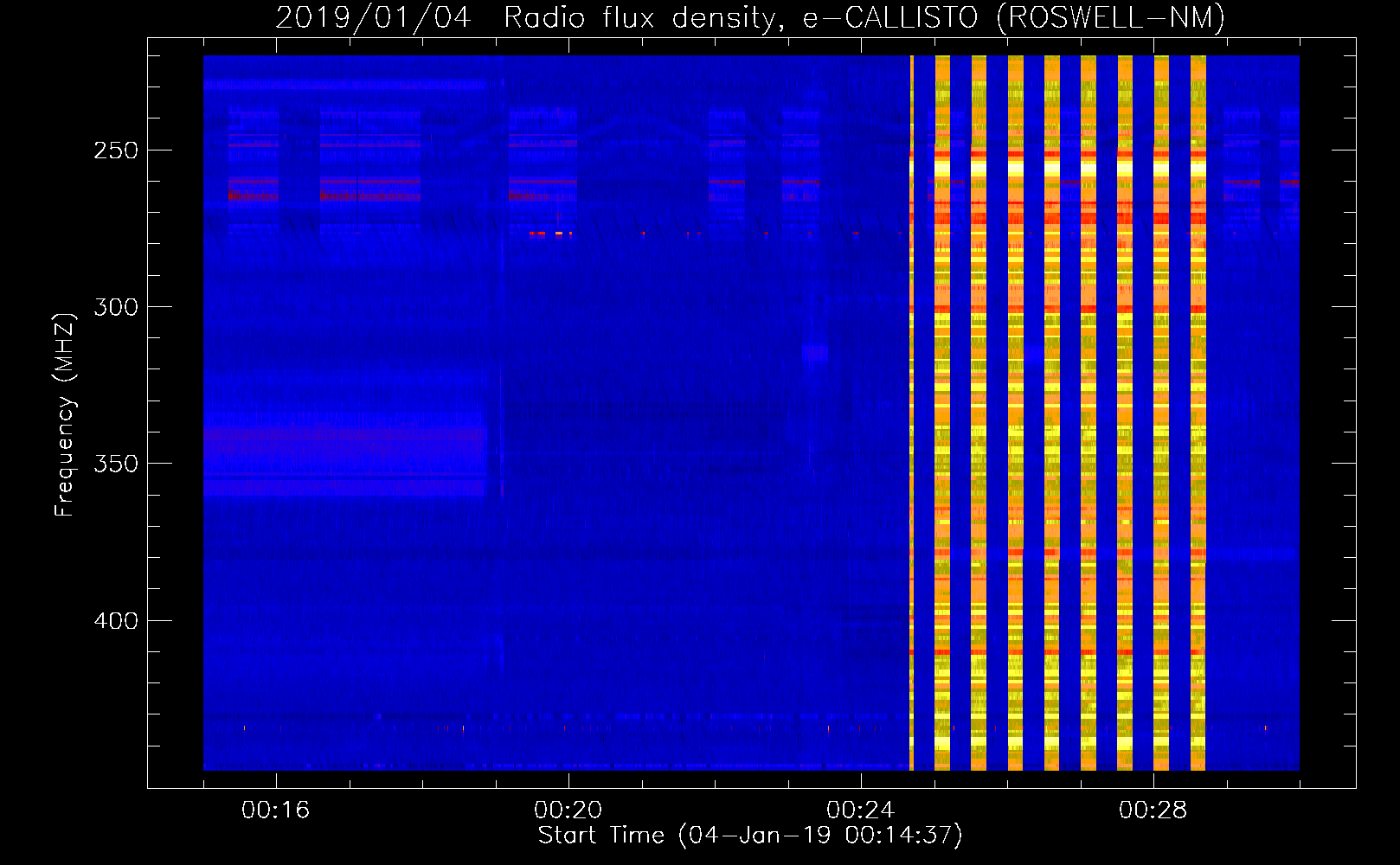Click the 'Start Time (04-Jan-19 00:14:37)' label
Screen dimensions: 1400x865
[750, 835]
